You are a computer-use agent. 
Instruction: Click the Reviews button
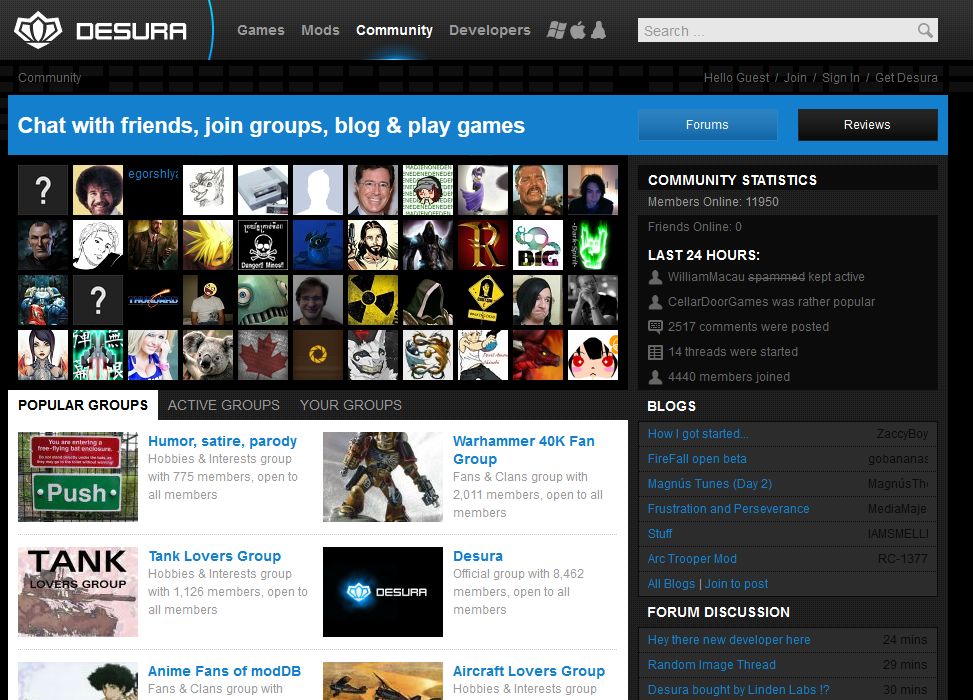(867, 125)
